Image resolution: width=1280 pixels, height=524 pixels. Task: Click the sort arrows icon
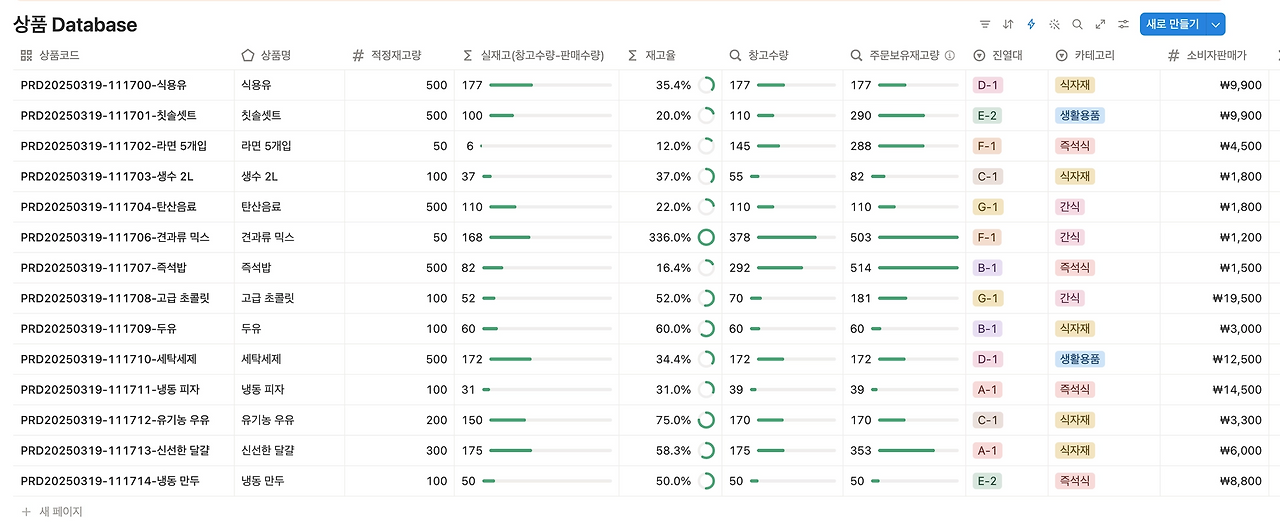[1008, 24]
